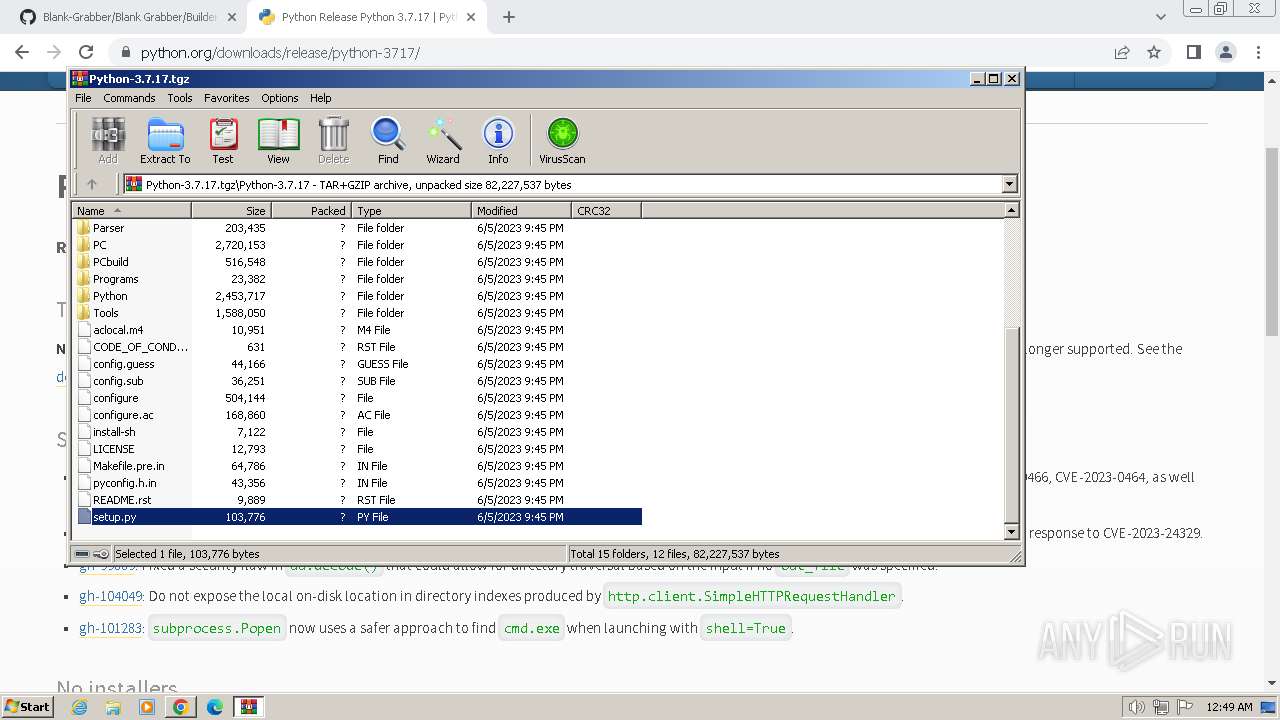Open Chrome tab search dropdown
Image resolution: width=1280 pixels, height=720 pixels.
point(1160,17)
